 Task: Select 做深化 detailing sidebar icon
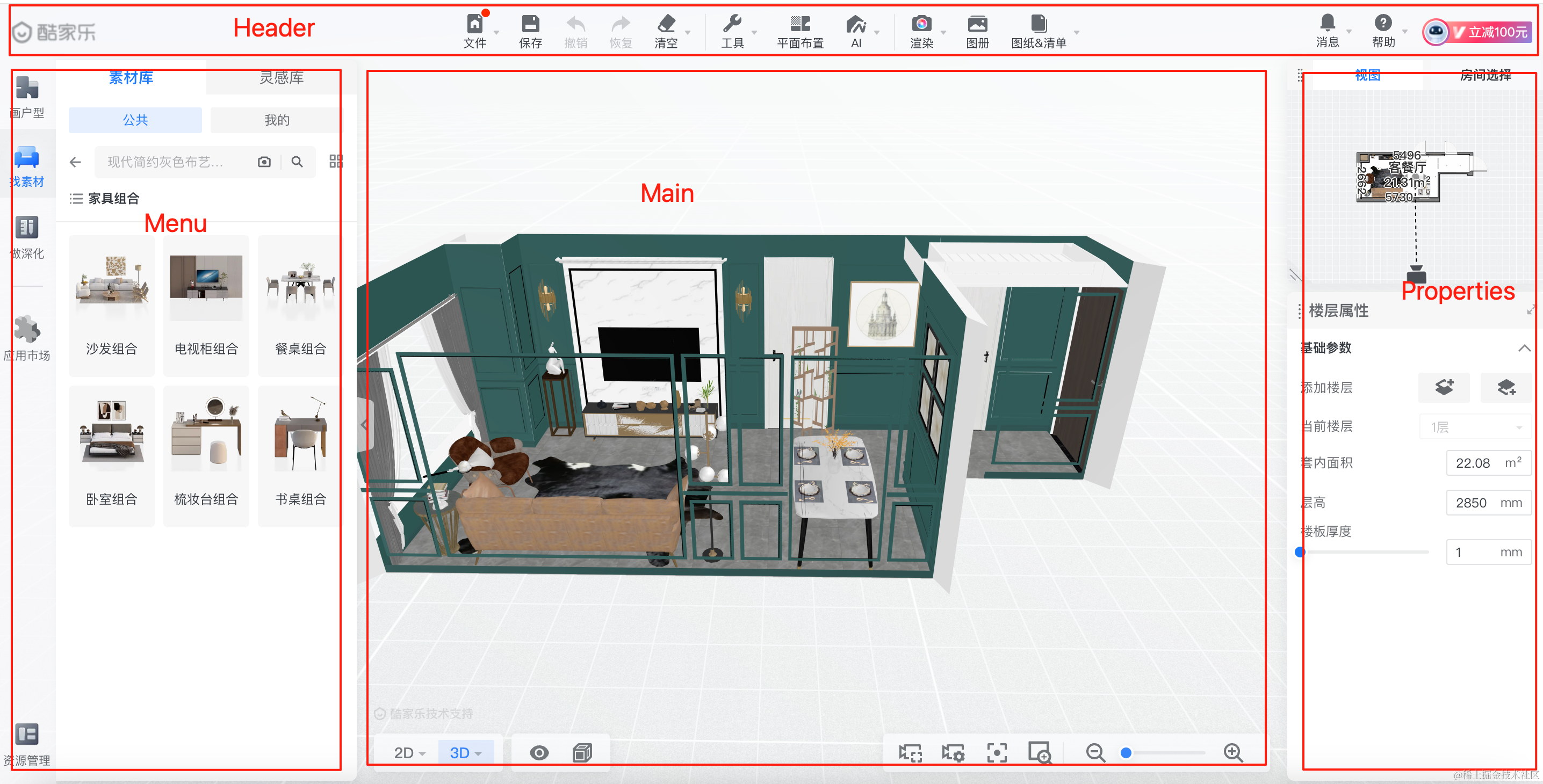27,228
